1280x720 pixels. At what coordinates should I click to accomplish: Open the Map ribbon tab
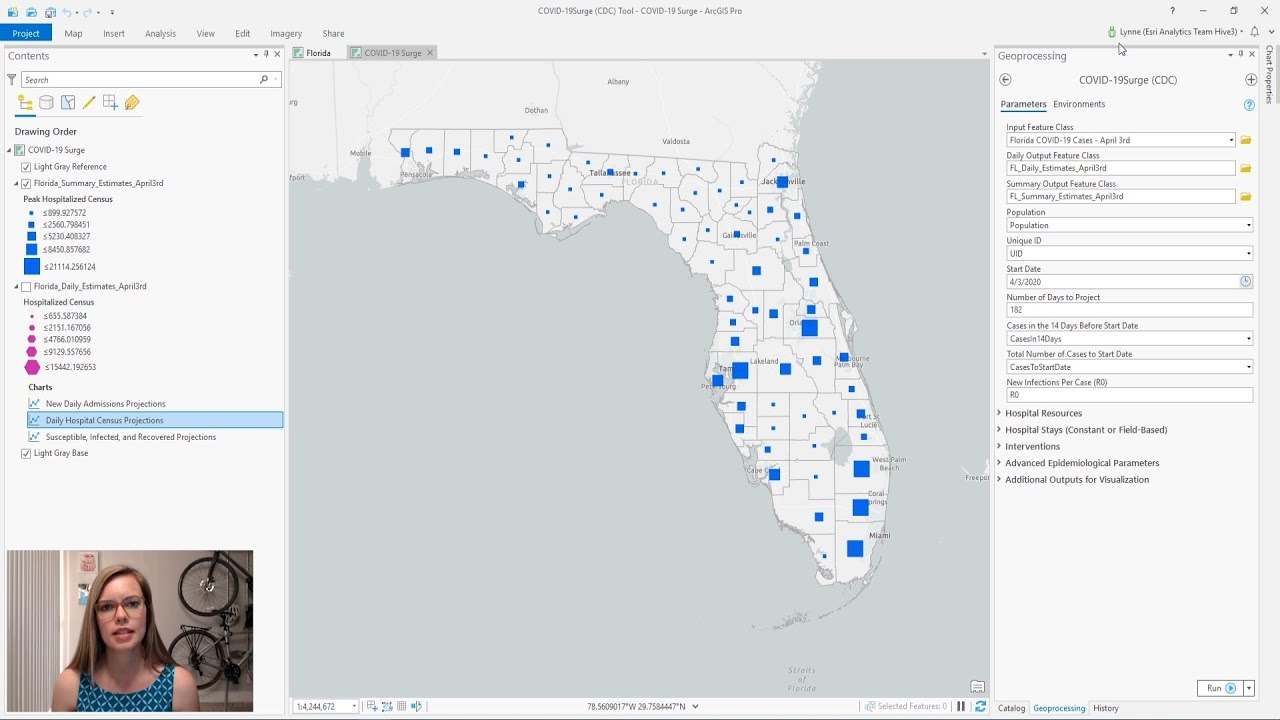[x=73, y=33]
